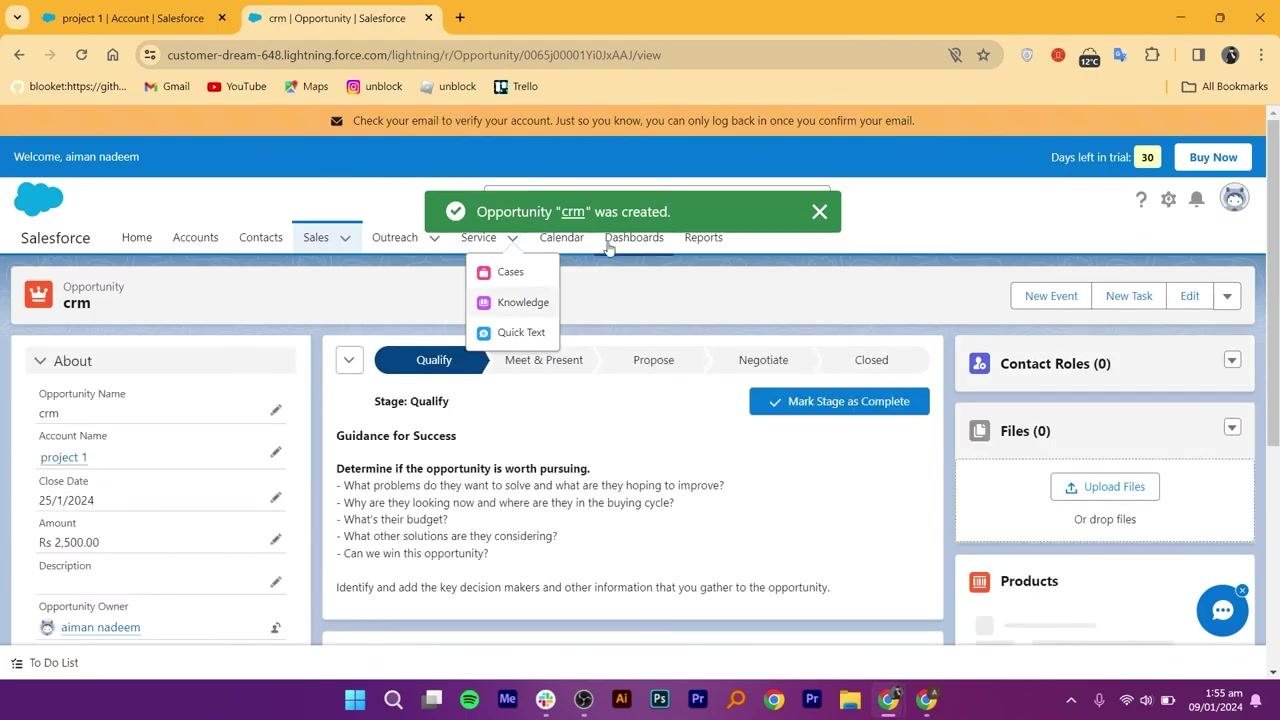Collapse the Service tab dropdown
The height and width of the screenshot is (720, 1280).
tap(512, 238)
